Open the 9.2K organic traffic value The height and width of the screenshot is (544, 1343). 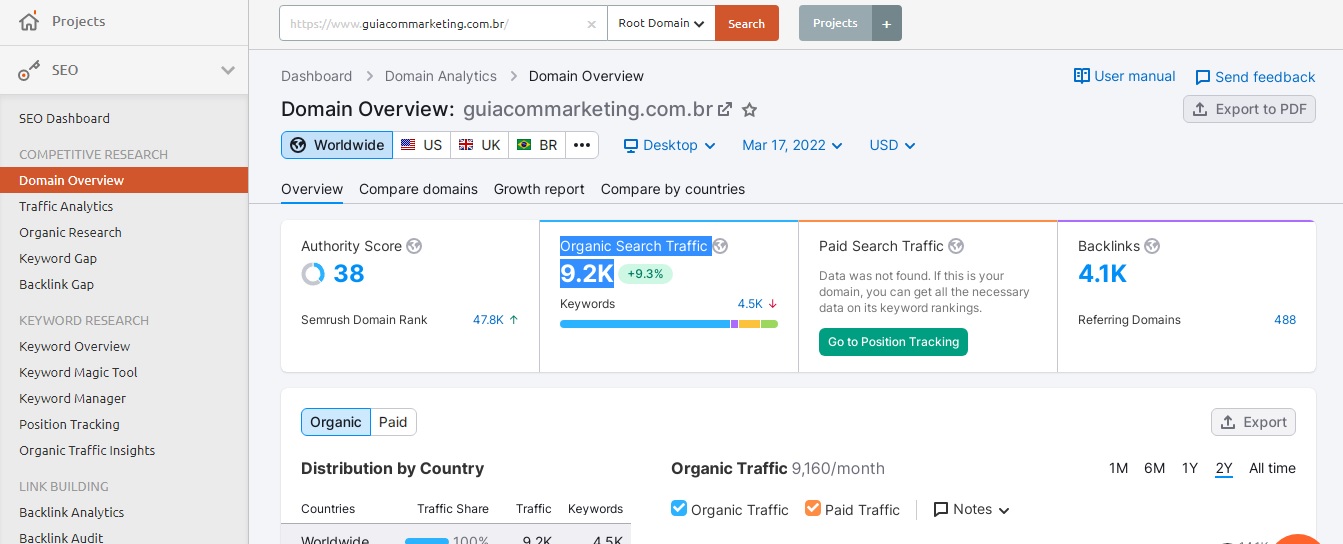[586, 273]
